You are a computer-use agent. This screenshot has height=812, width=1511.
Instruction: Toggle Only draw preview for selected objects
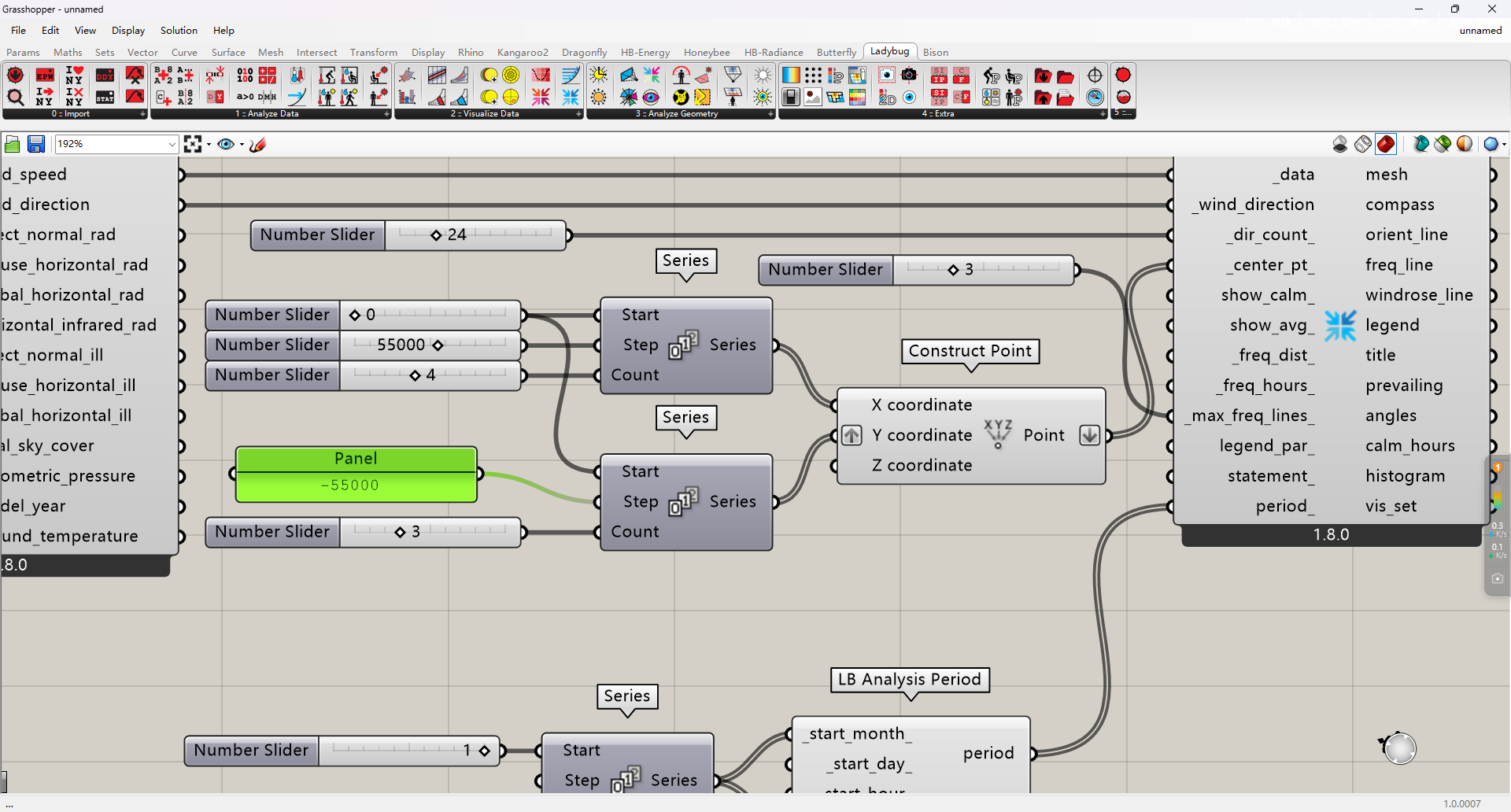(1420, 144)
